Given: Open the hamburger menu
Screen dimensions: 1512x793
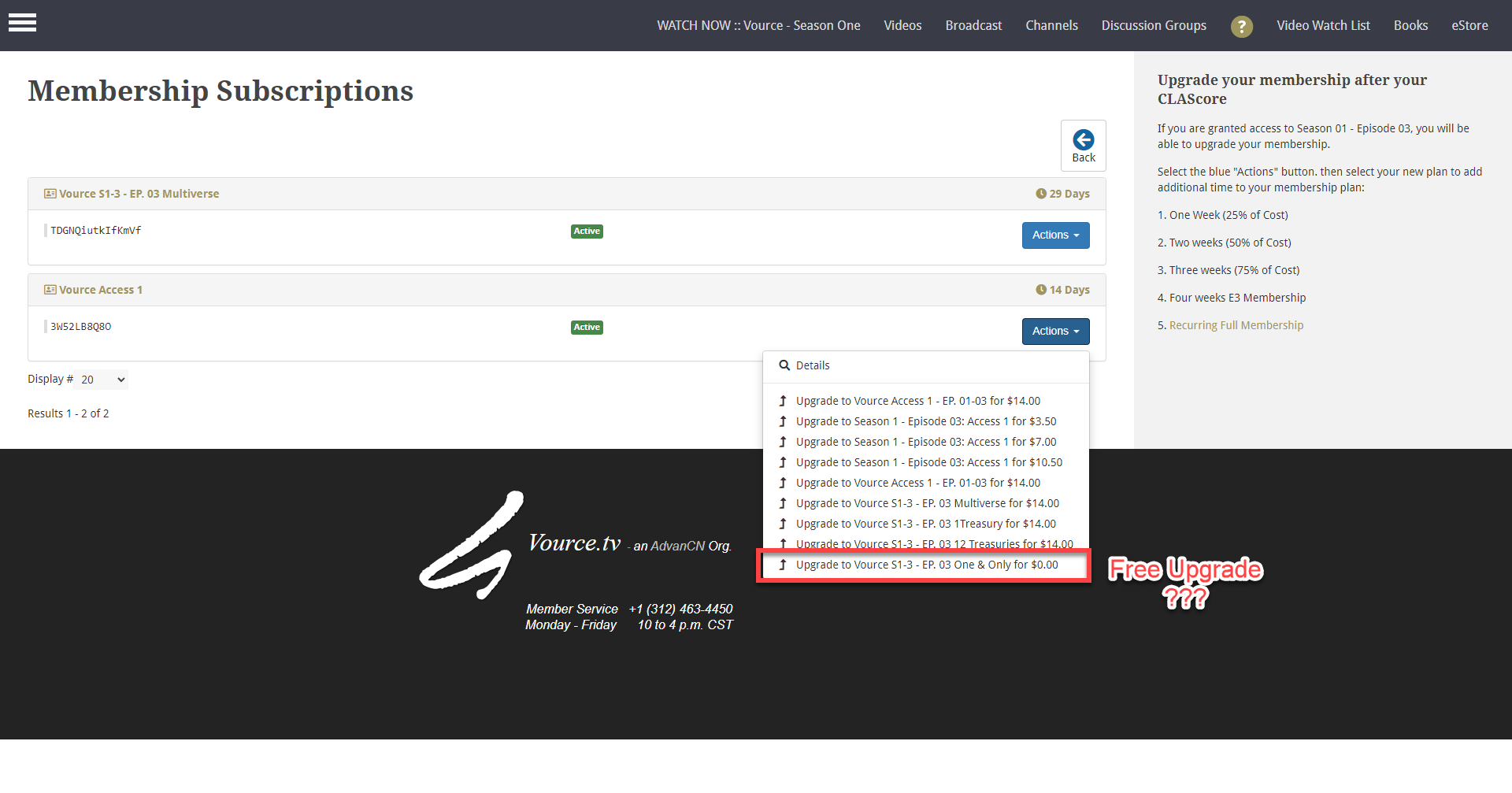Looking at the screenshot, I should pyautogui.click(x=22, y=23).
